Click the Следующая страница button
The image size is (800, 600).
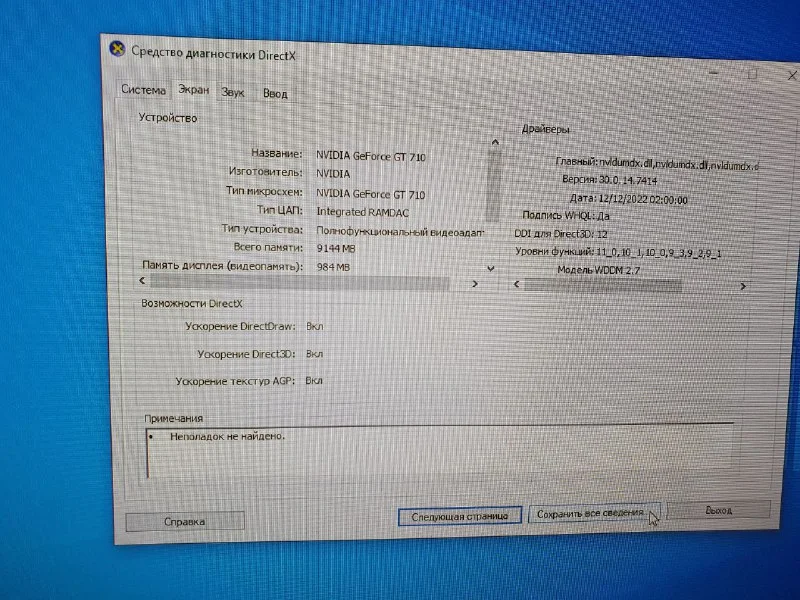tap(459, 516)
